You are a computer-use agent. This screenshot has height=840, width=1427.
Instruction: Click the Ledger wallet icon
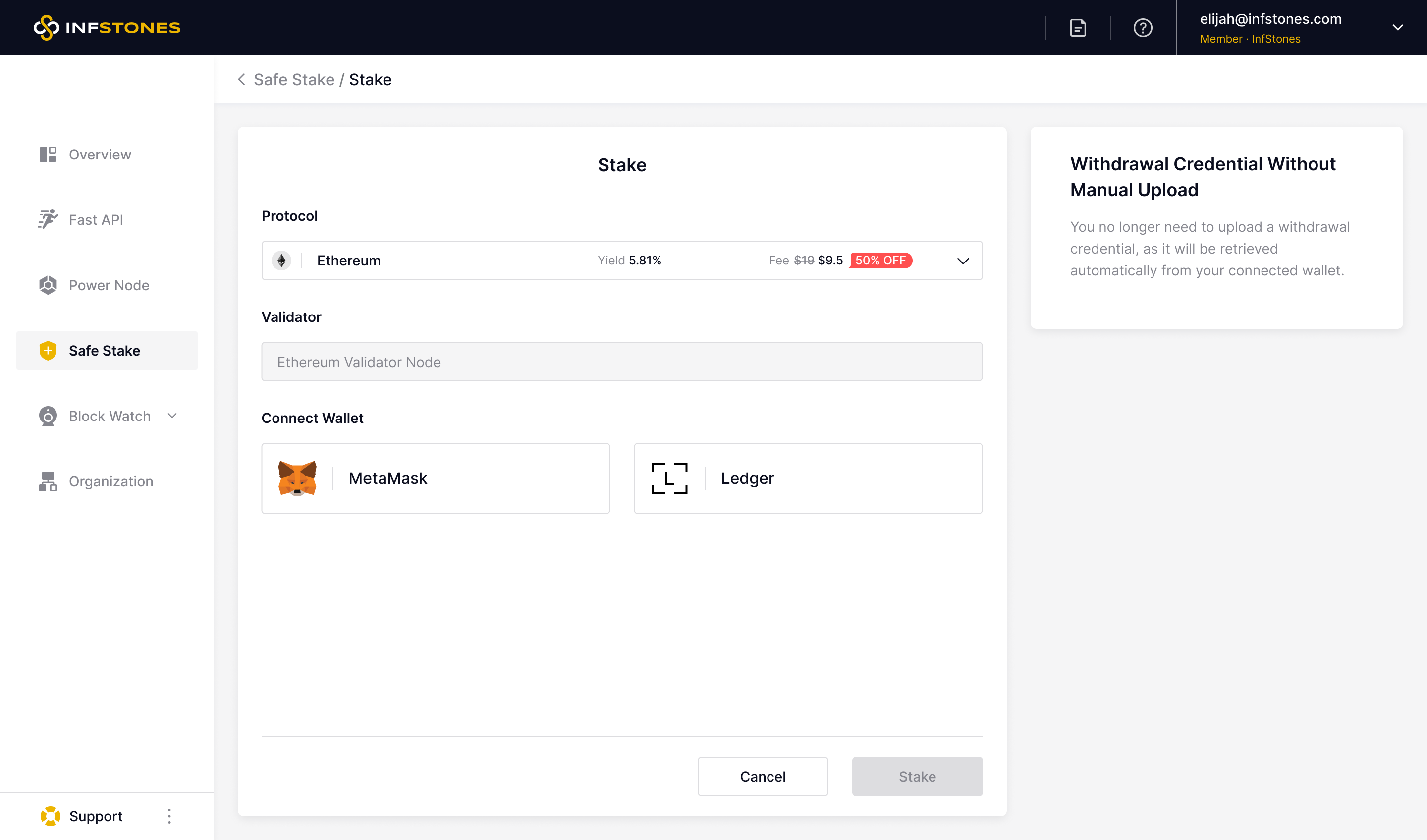[669, 478]
